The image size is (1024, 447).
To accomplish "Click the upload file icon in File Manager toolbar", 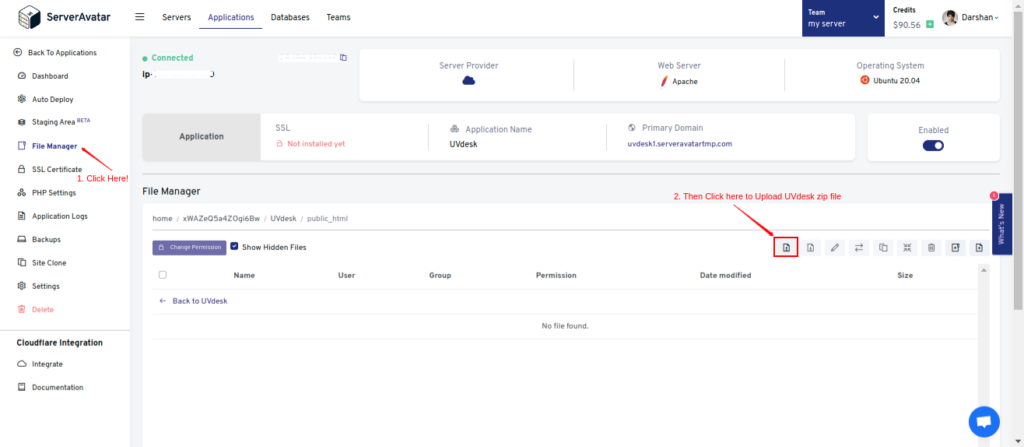I will [x=786, y=247].
